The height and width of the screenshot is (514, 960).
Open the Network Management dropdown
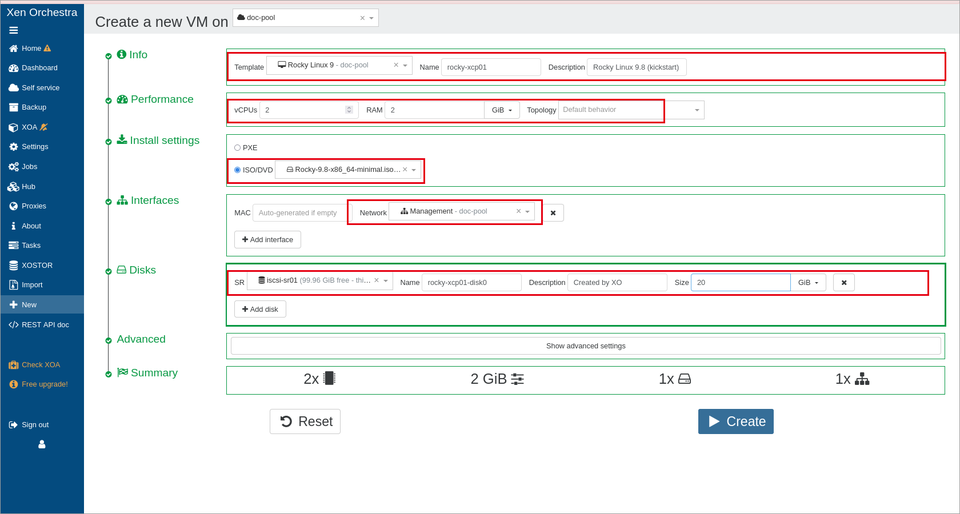coord(528,211)
